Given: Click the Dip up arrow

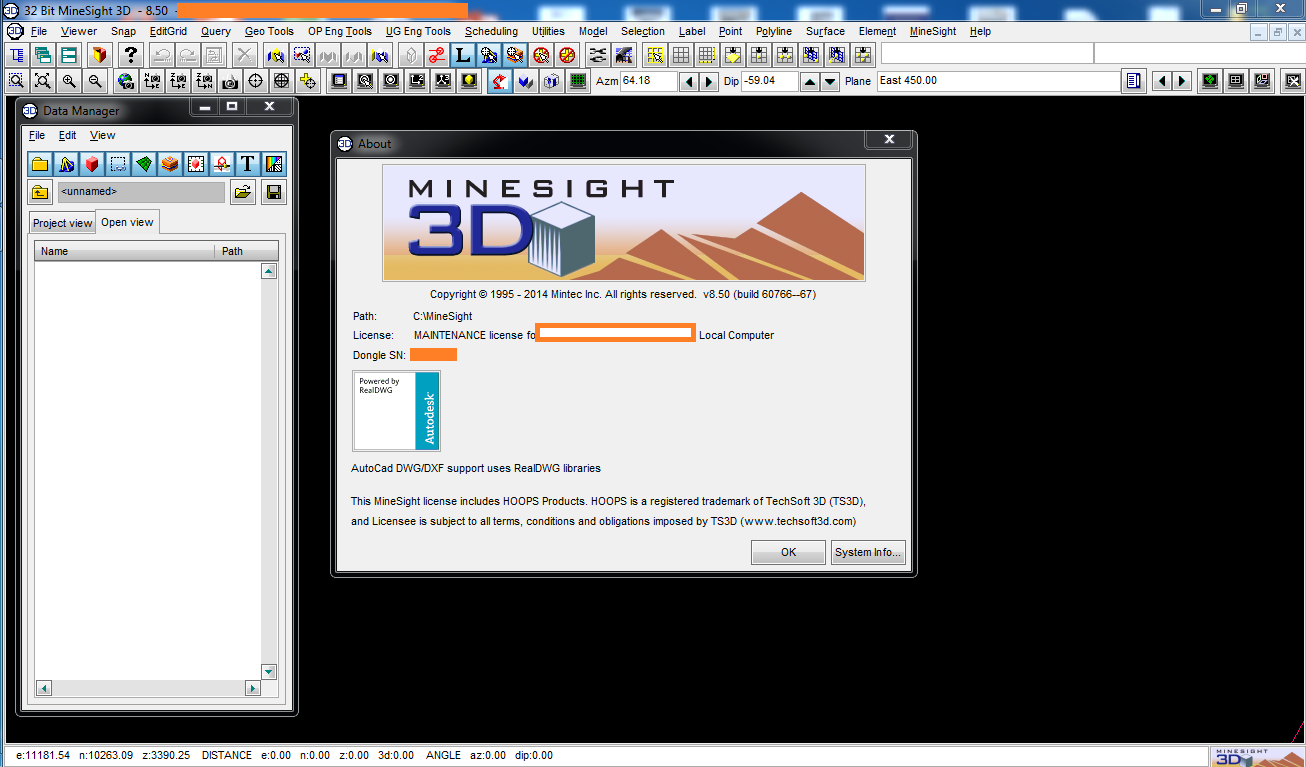Looking at the screenshot, I should (809, 81).
